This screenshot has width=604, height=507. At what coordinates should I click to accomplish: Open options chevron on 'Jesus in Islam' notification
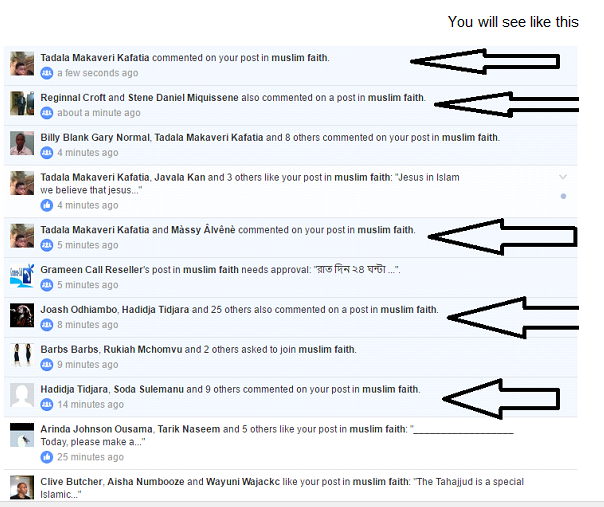point(563,177)
